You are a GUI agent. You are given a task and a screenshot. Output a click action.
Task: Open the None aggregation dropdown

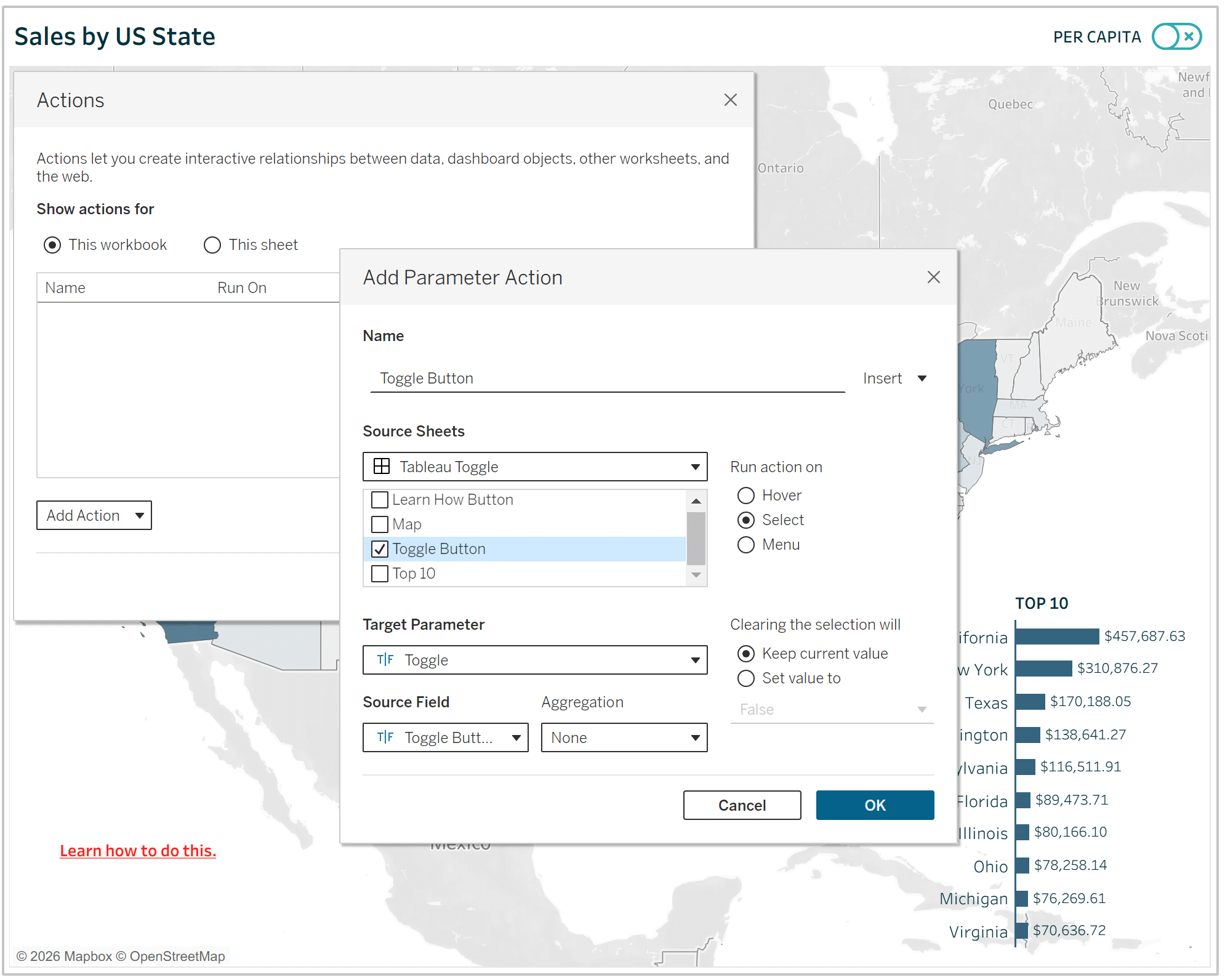[x=624, y=737]
